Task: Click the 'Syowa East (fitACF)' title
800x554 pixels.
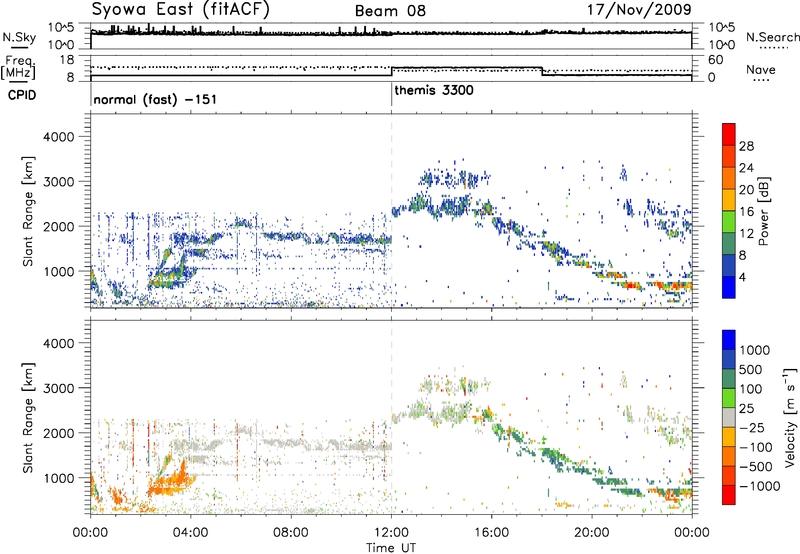Action: pyautogui.click(x=180, y=9)
